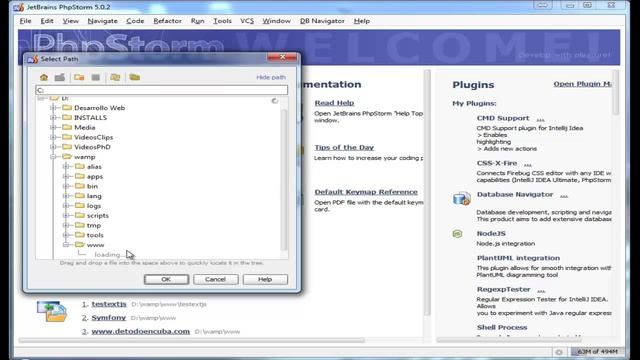Click the CMD Support plugin title
640x360 pixels.
pos(503,118)
